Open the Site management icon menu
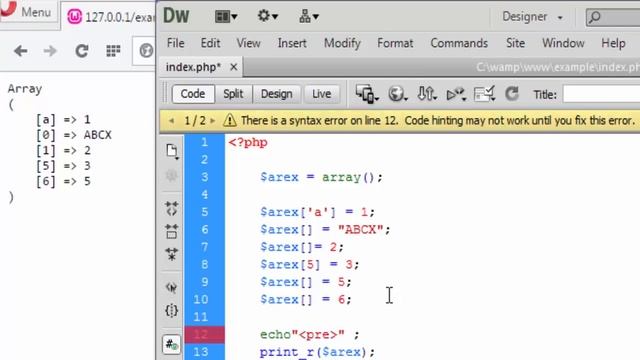 pos(309,17)
